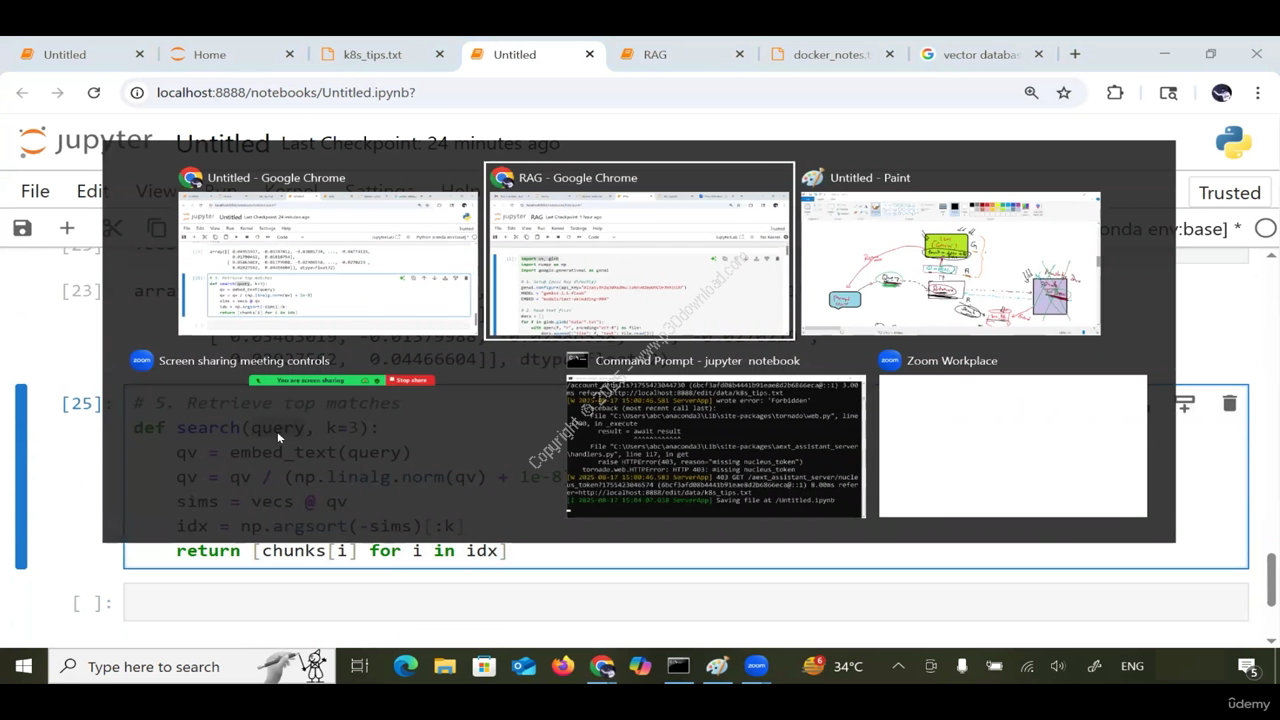Viewport: 1280px width, 720px height.
Task: Open Outlook from the taskbar
Action: point(524,666)
